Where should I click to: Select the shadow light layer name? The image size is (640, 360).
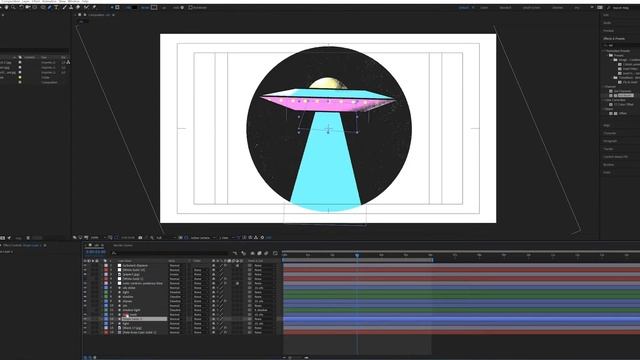pos(131,310)
